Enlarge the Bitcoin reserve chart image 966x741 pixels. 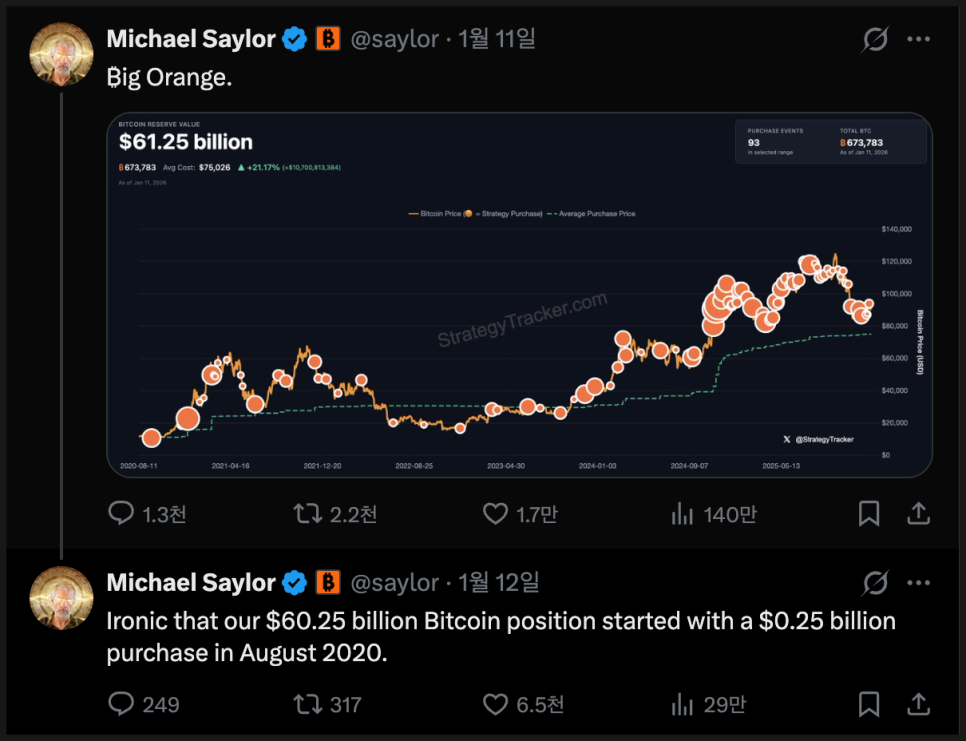coord(519,295)
